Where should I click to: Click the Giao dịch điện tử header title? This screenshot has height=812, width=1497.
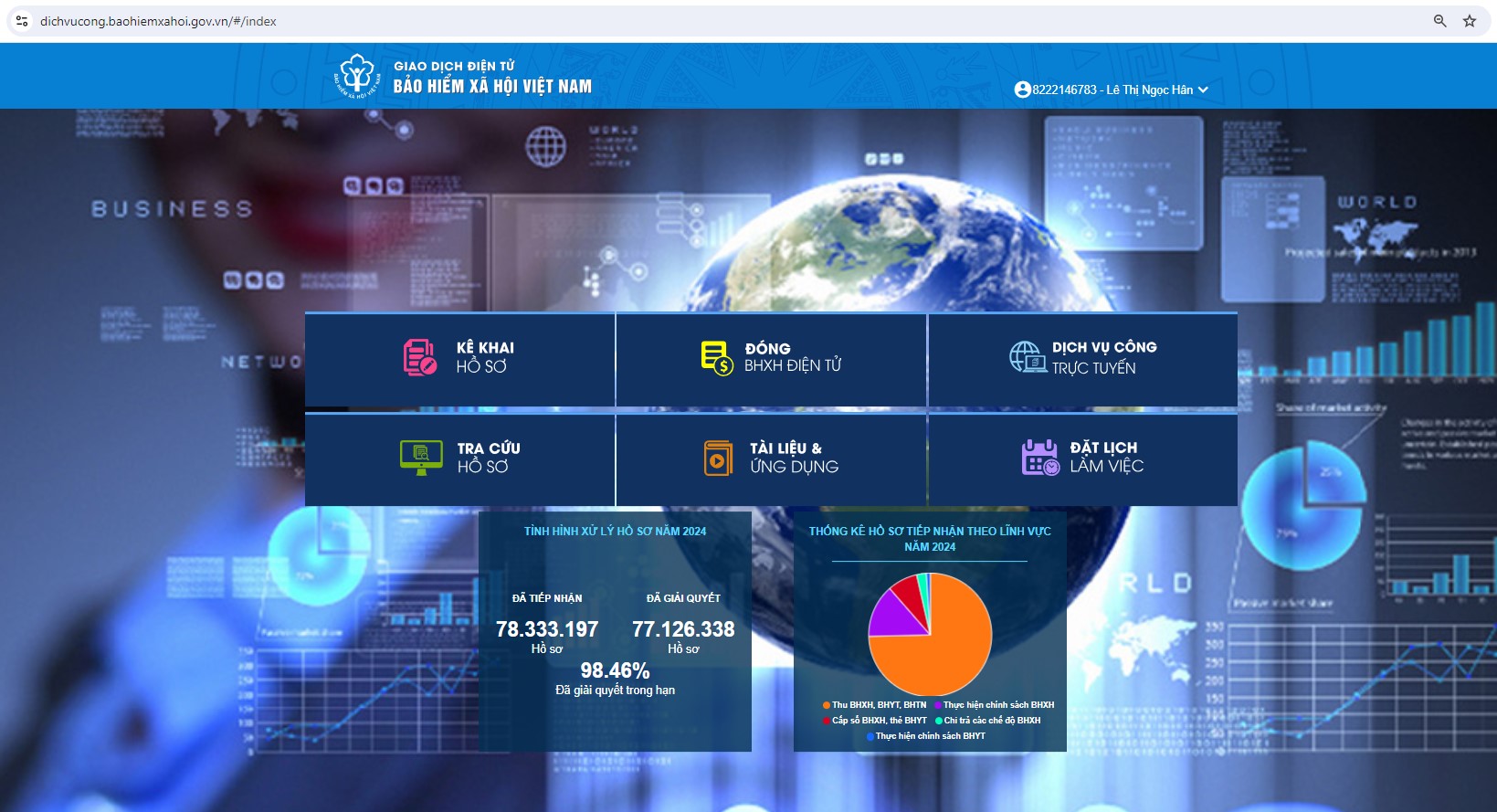[x=454, y=66]
